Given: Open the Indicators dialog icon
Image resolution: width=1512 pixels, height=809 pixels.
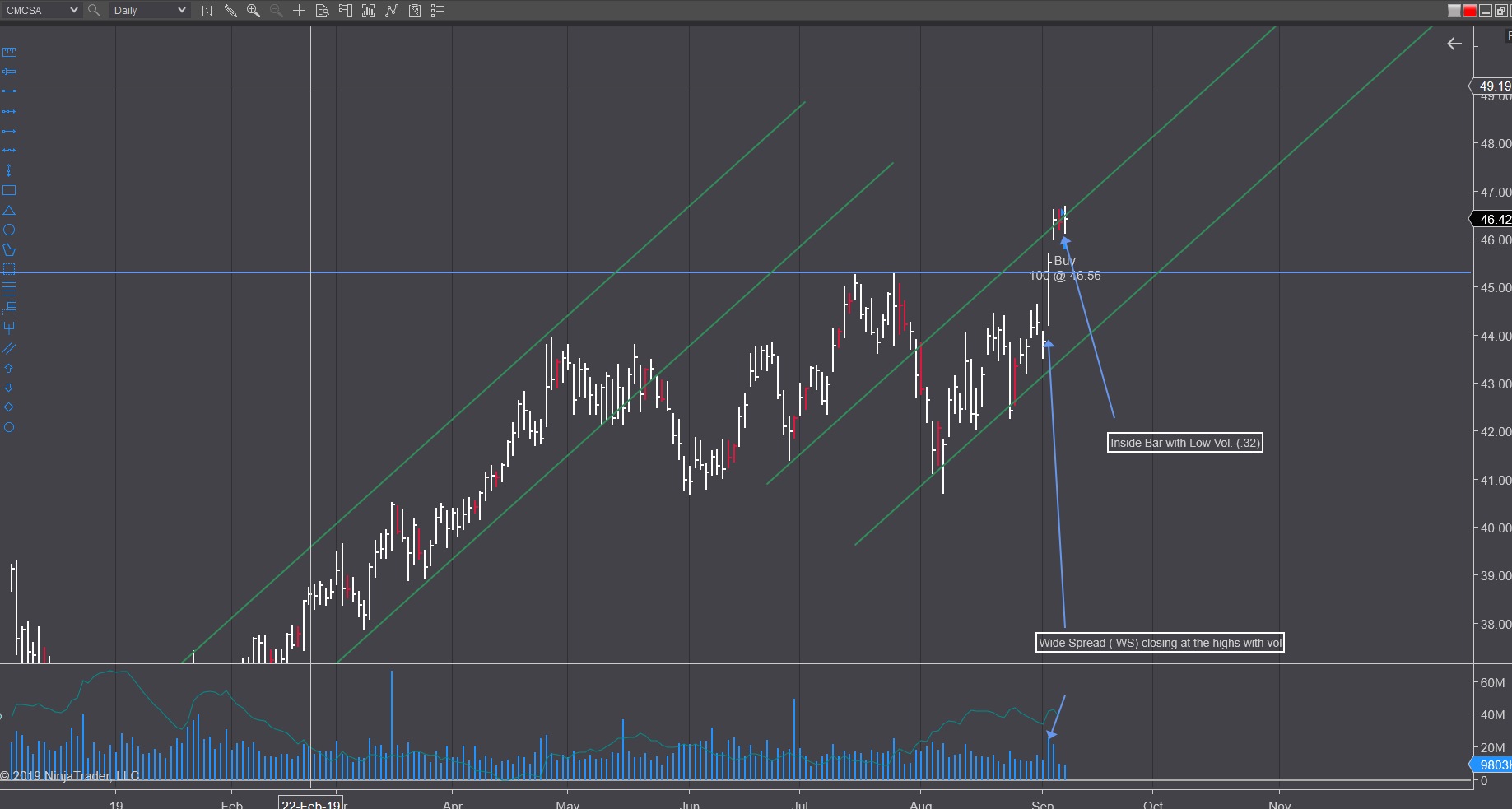Looking at the screenshot, I should tap(368, 11).
